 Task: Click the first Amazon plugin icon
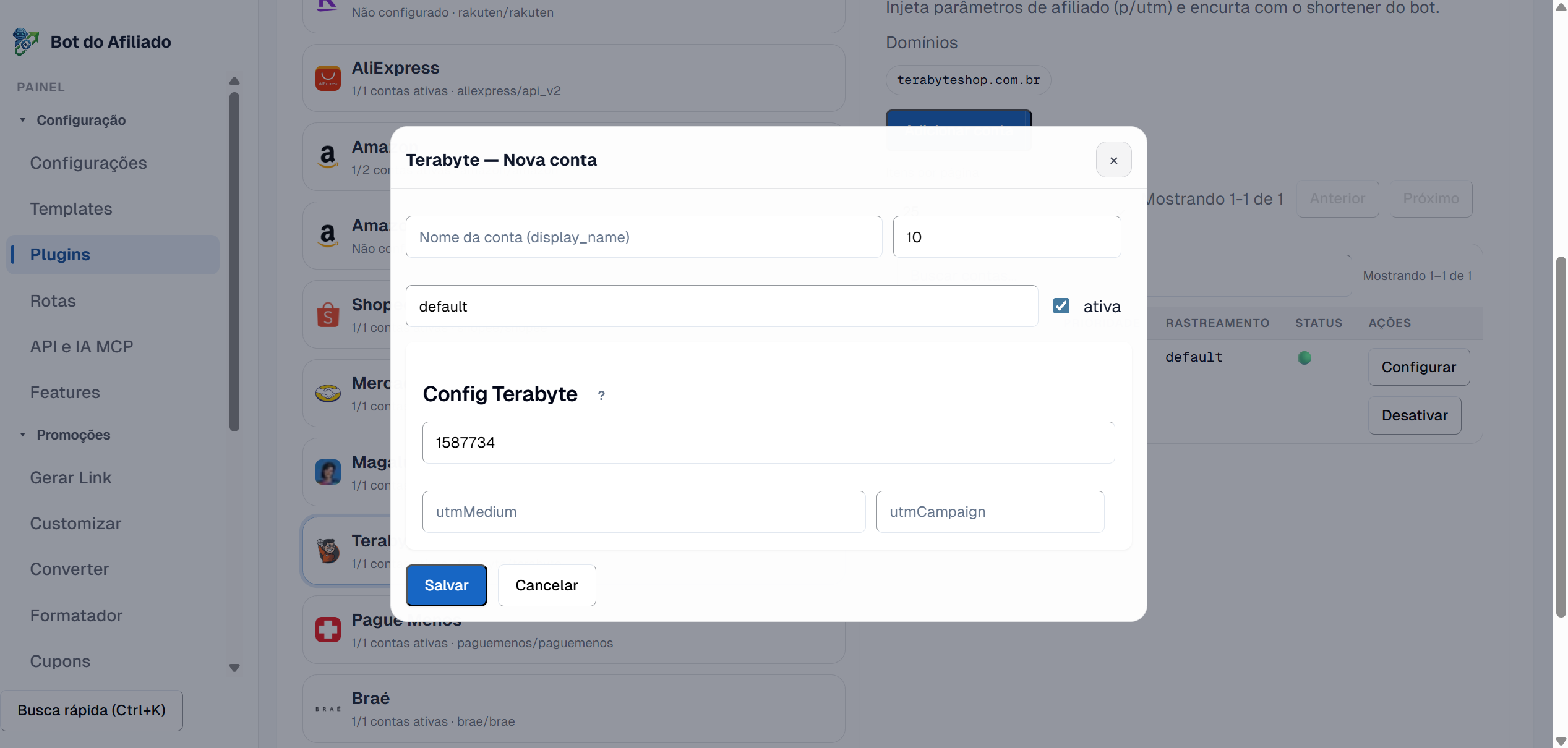point(328,156)
